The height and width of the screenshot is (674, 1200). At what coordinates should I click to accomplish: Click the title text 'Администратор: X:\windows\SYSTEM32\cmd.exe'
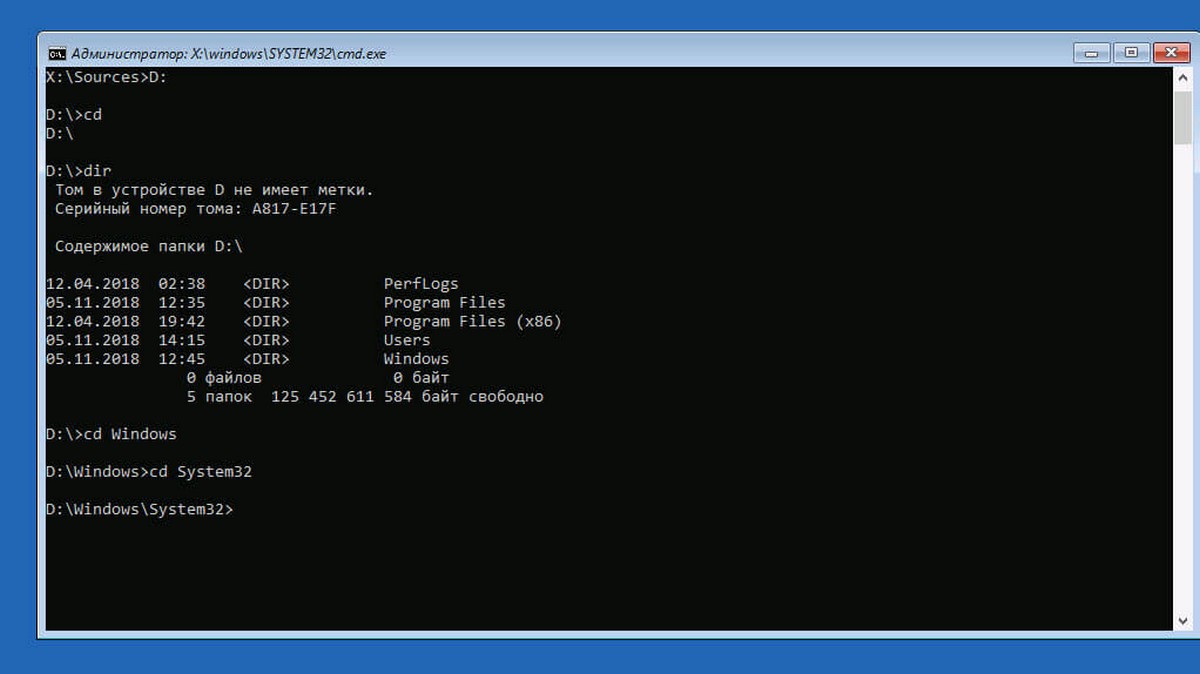coord(229,53)
